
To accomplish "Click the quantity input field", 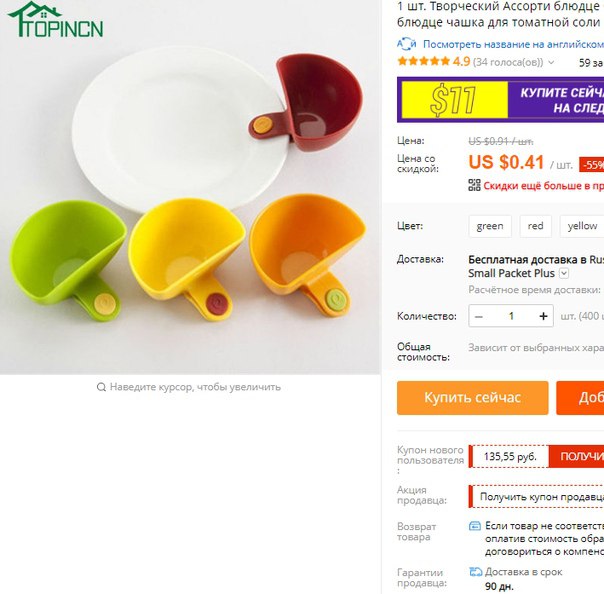I will click(511, 316).
